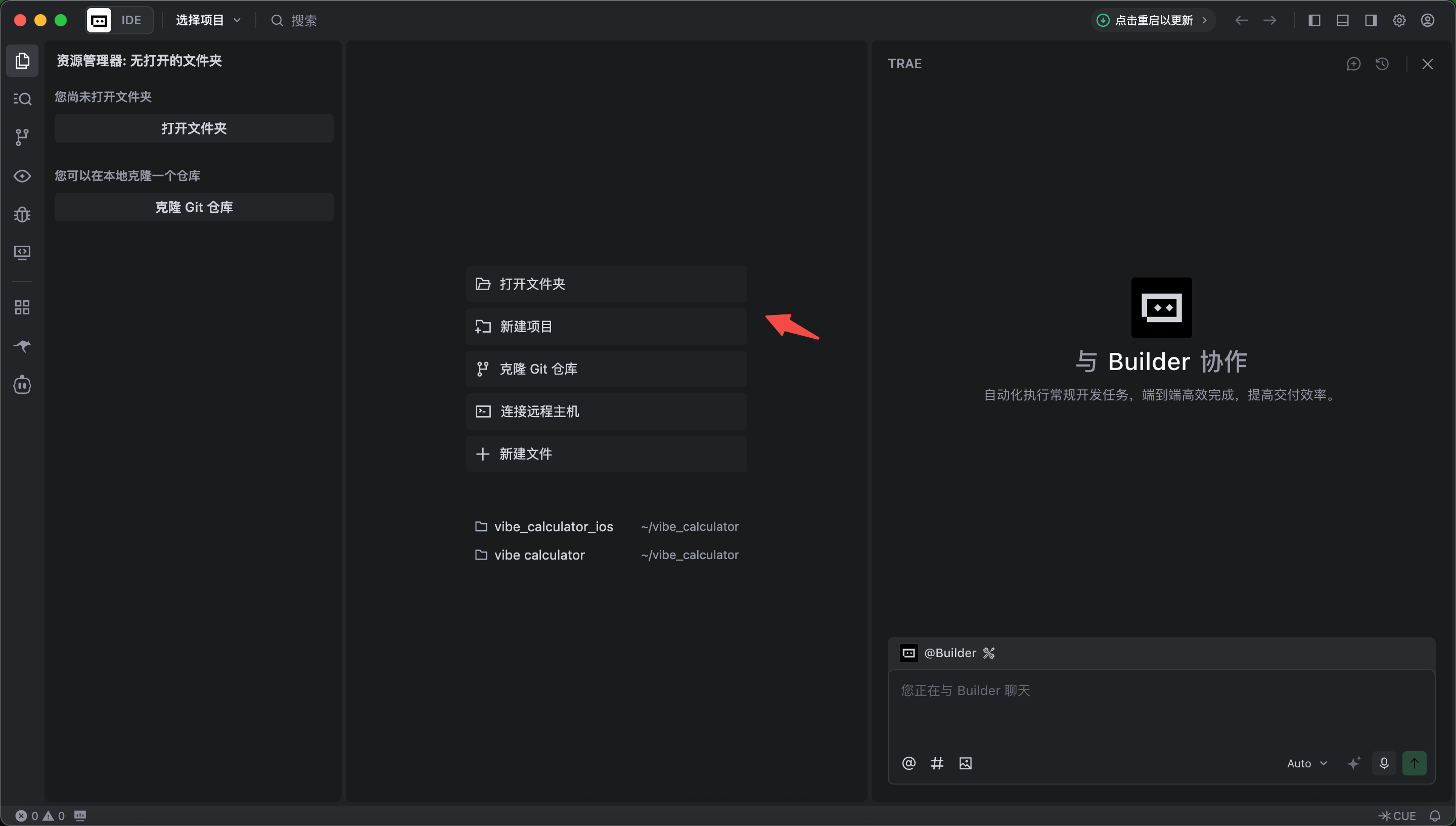
Task: Open tools icon next to @Builder
Action: (x=989, y=653)
